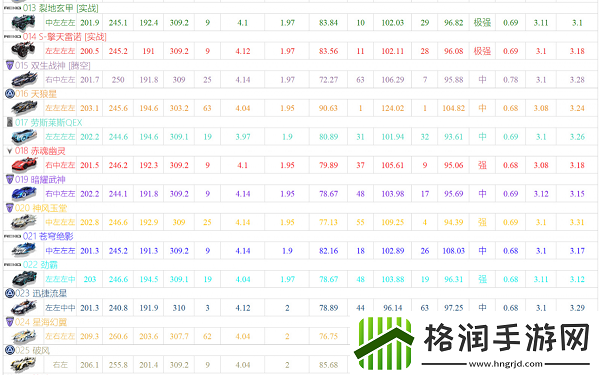Click the round badge icon beside 016 天狼星
The height and width of the screenshot is (375, 600).
coord(10,94)
